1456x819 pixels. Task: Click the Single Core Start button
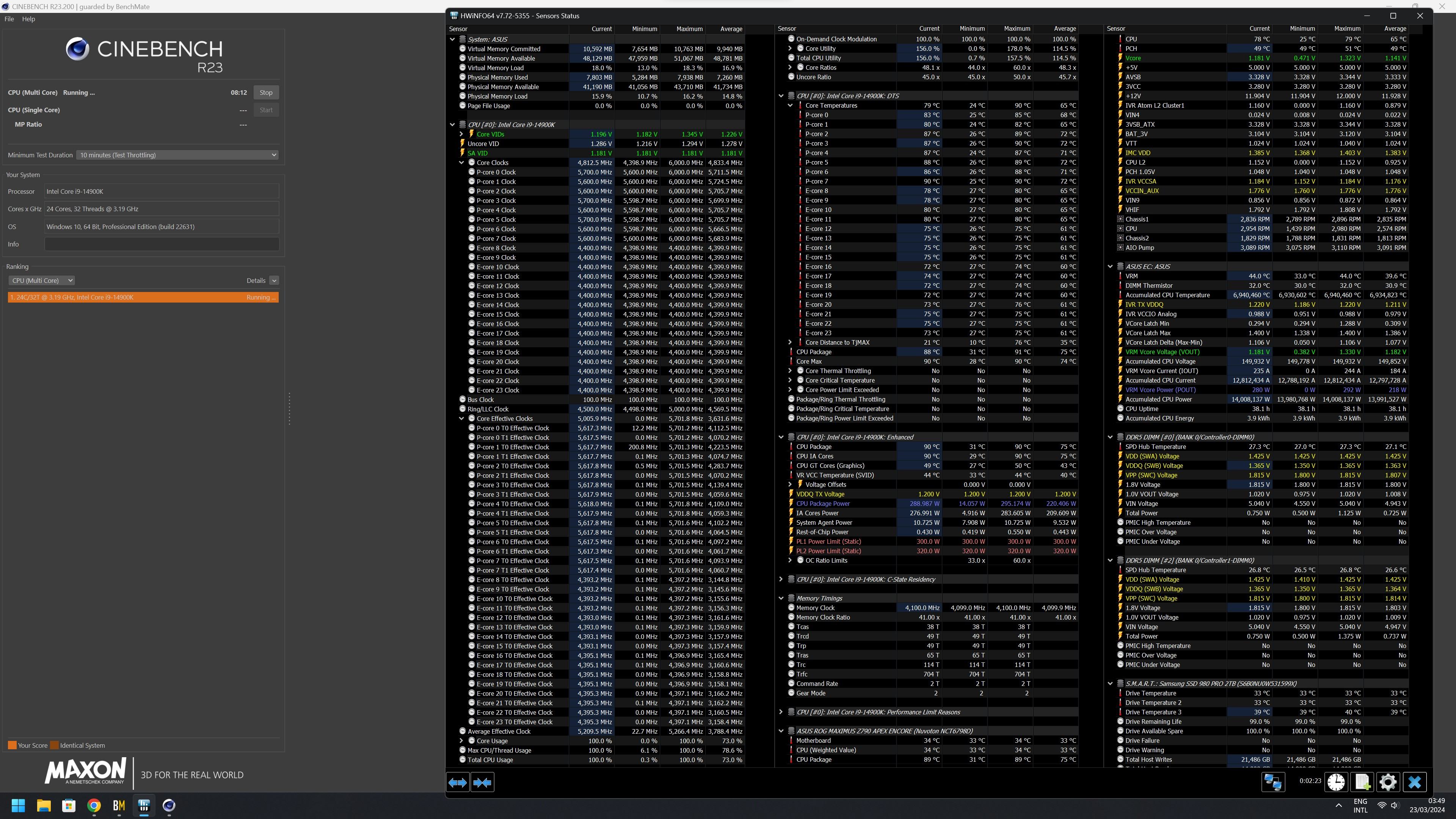(266, 110)
